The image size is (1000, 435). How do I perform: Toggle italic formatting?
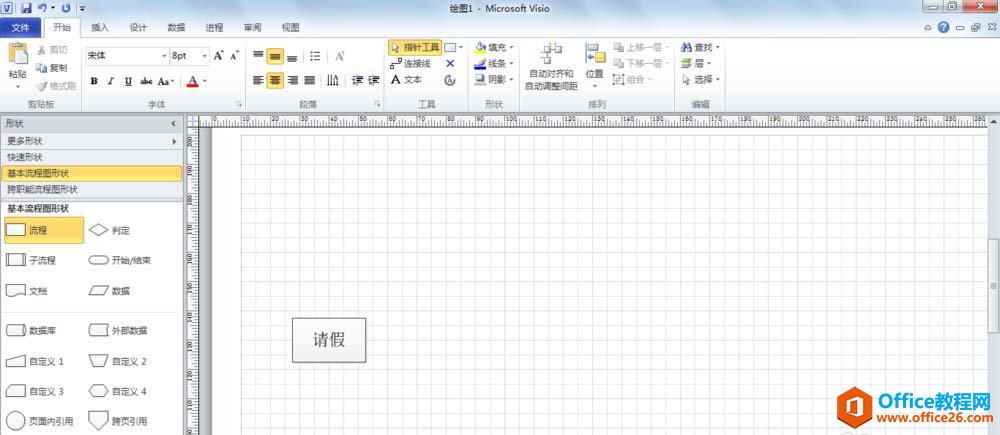(x=111, y=81)
